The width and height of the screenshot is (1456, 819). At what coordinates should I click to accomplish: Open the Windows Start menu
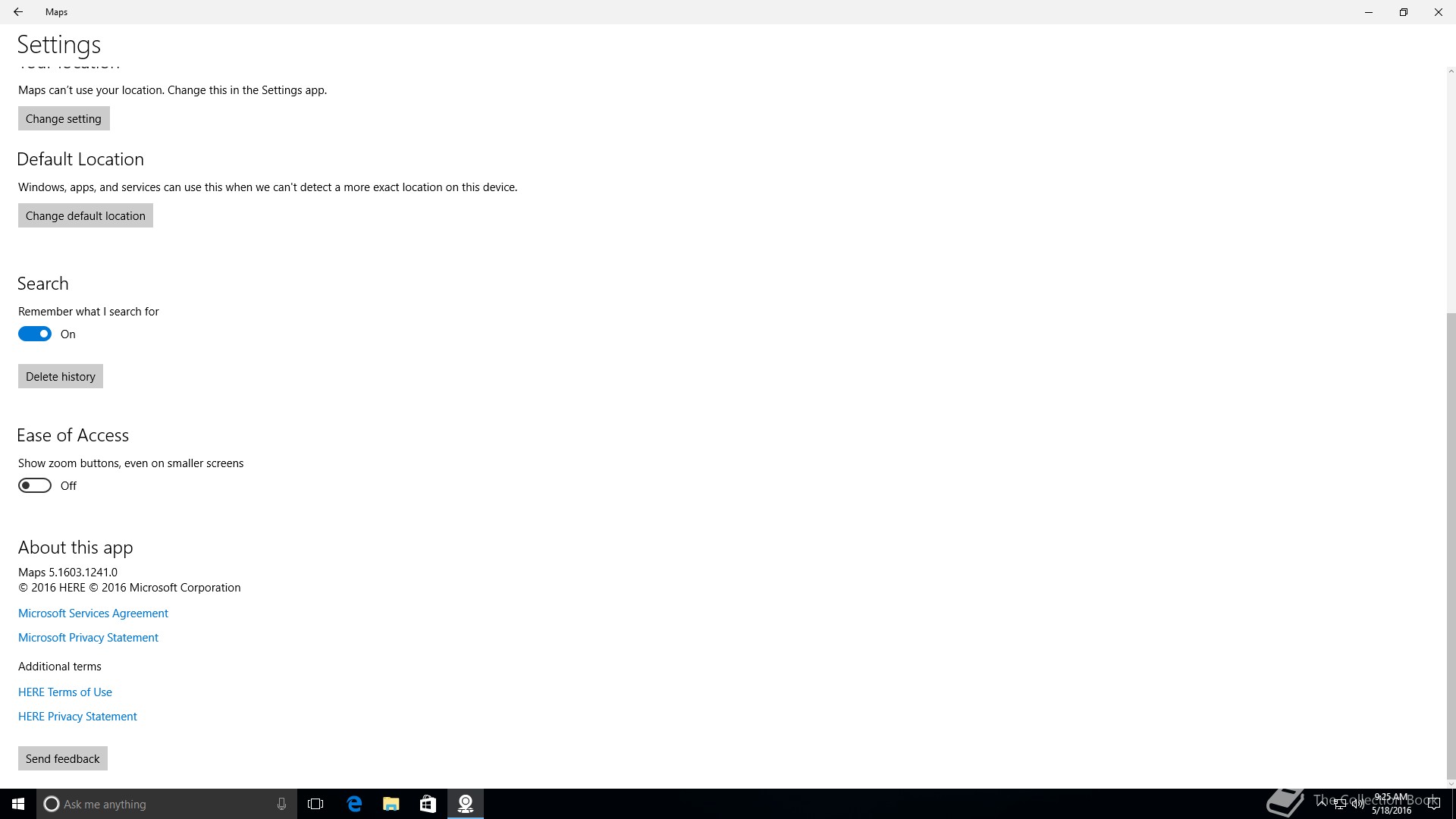(x=18, y=804)
